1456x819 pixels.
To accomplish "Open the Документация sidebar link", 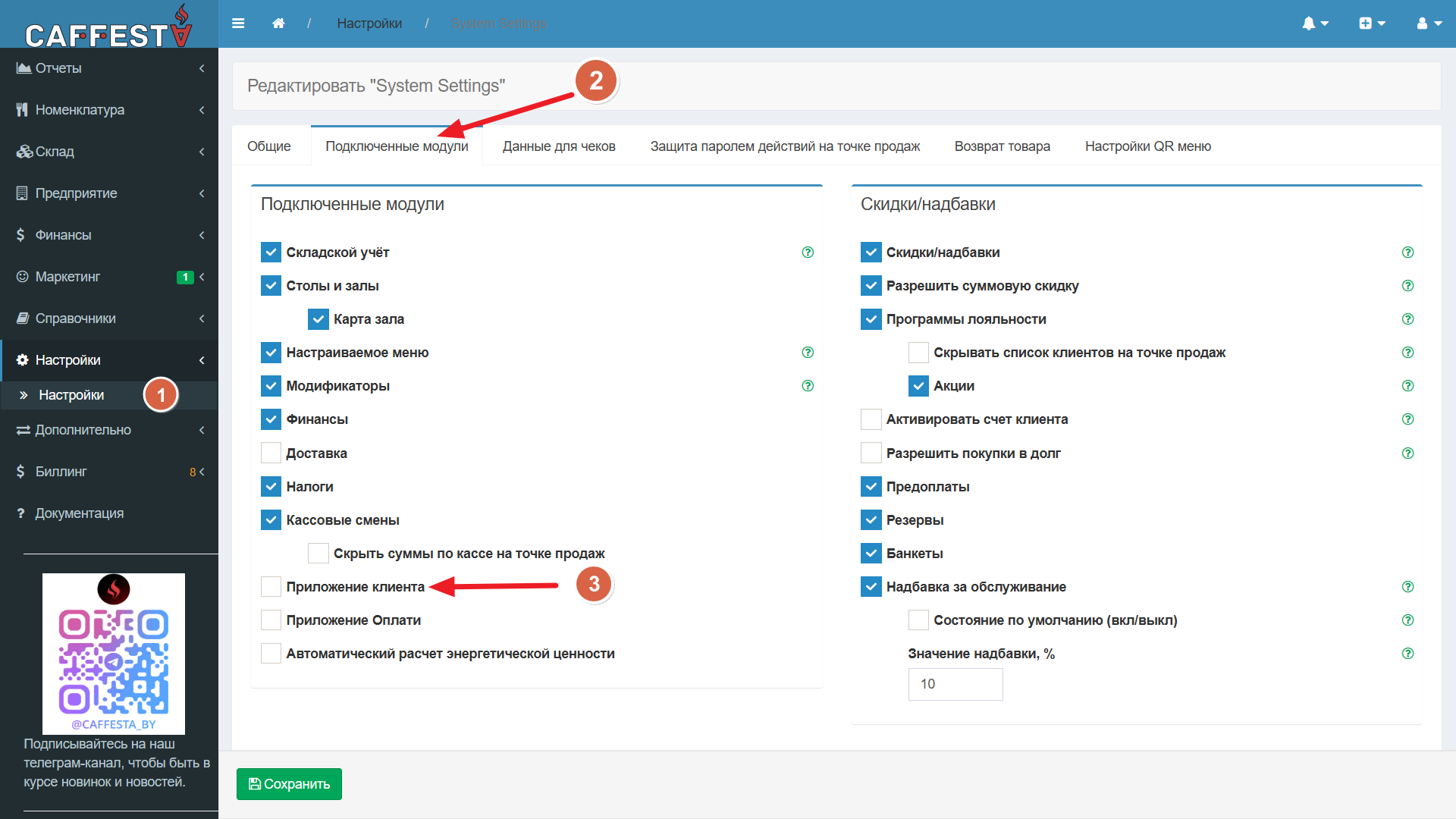I will click(109, 513).
